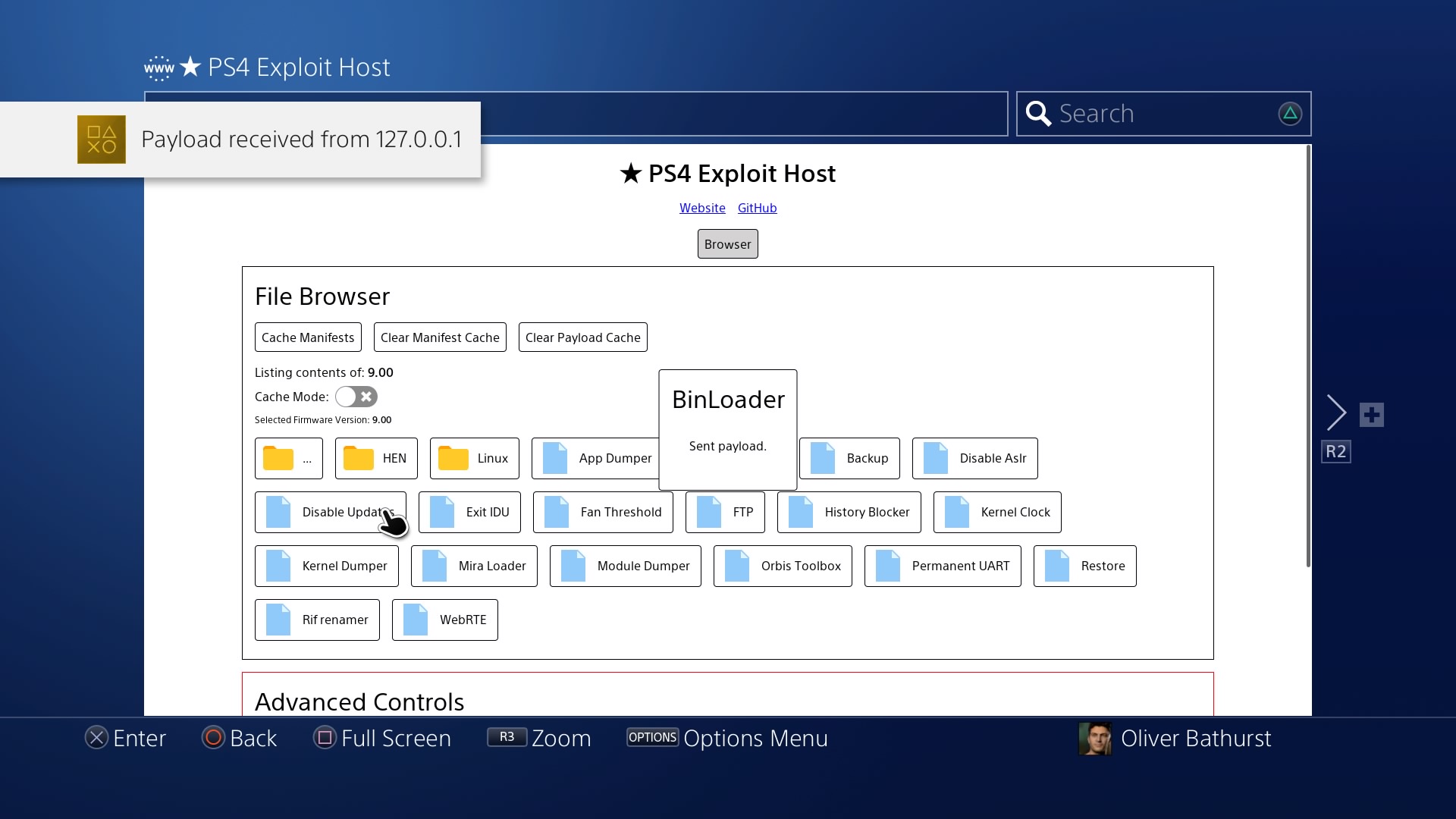Open the Website link

pyautogui.click(x=702, y=208)
